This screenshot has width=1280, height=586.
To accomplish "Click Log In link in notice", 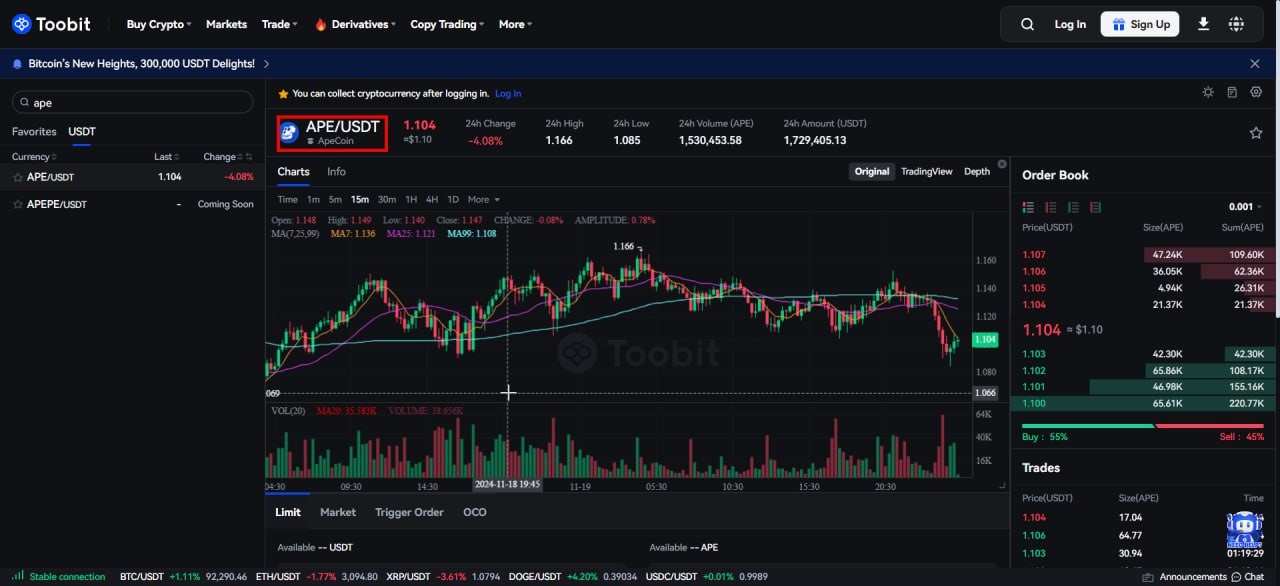I will point(508,93).
